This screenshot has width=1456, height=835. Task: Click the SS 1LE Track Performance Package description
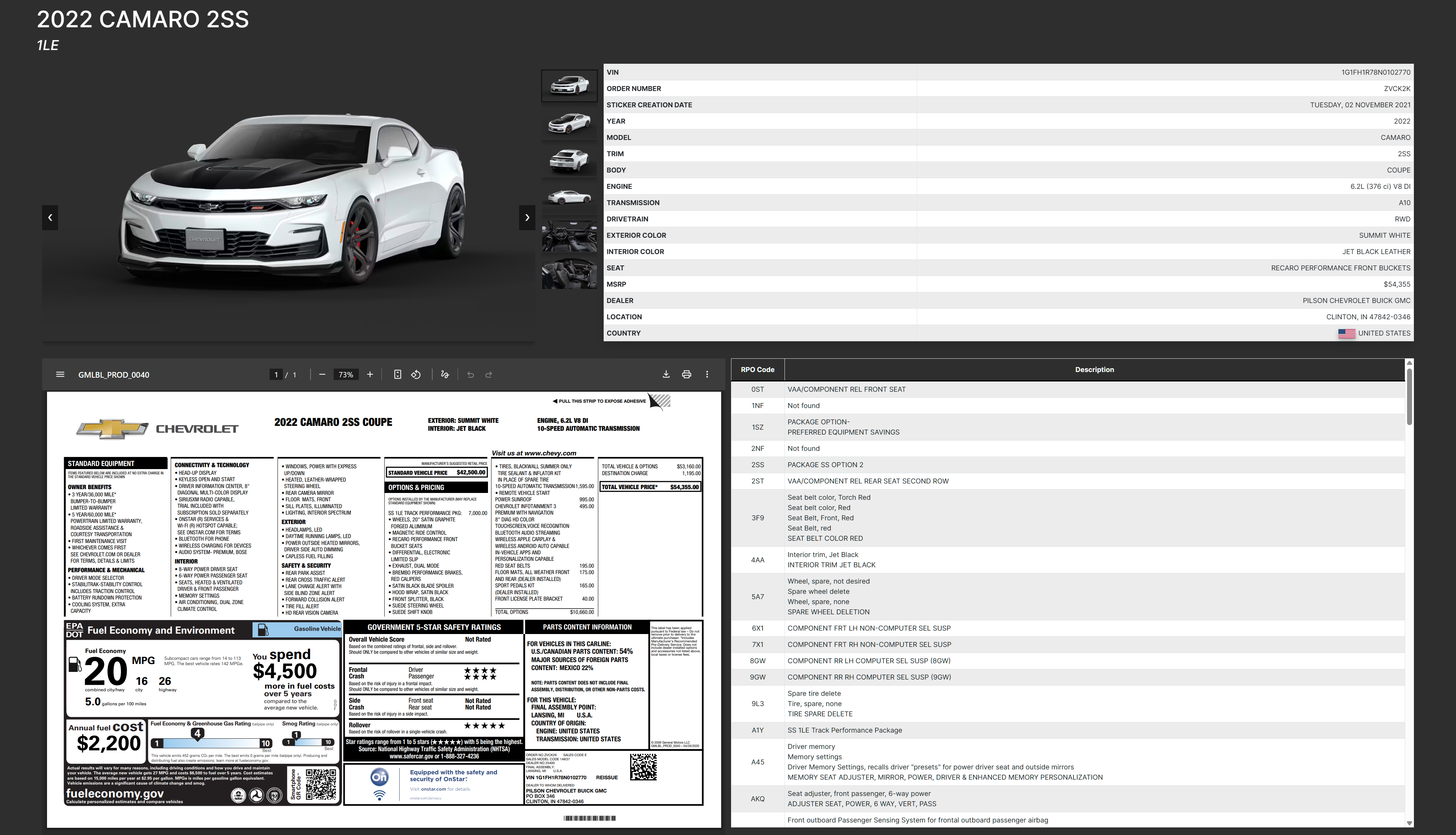tap(845, 731)
